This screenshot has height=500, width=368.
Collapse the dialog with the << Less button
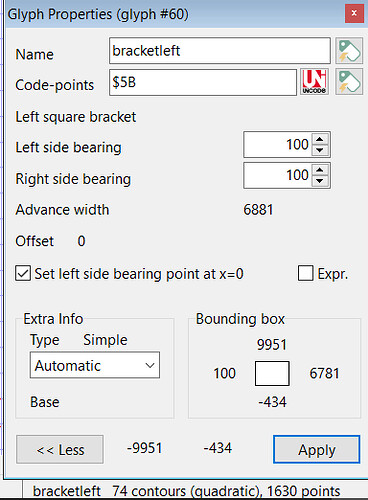[x=60, y=450]
